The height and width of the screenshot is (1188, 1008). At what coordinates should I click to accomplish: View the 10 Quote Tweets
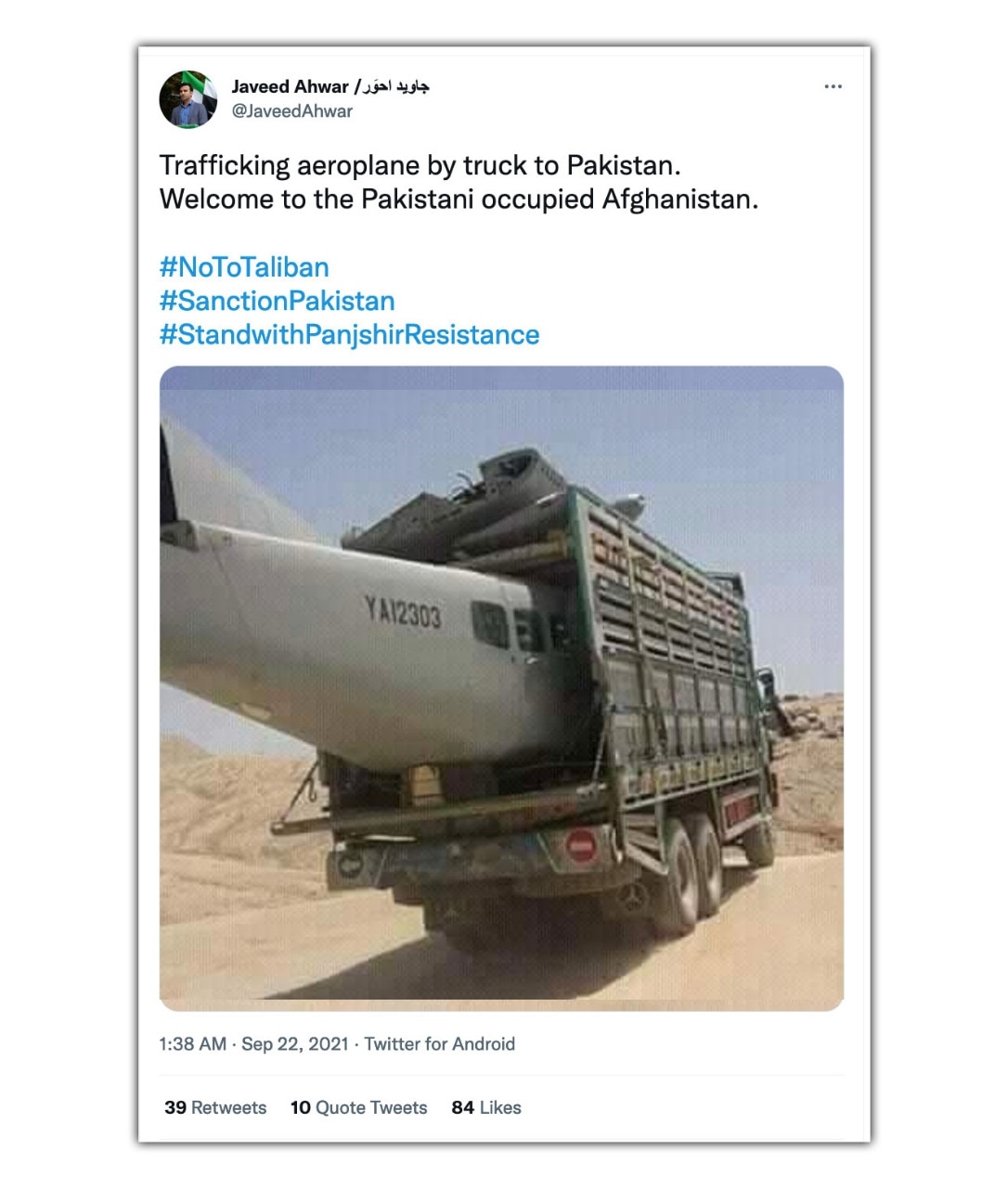(358, 1107)
